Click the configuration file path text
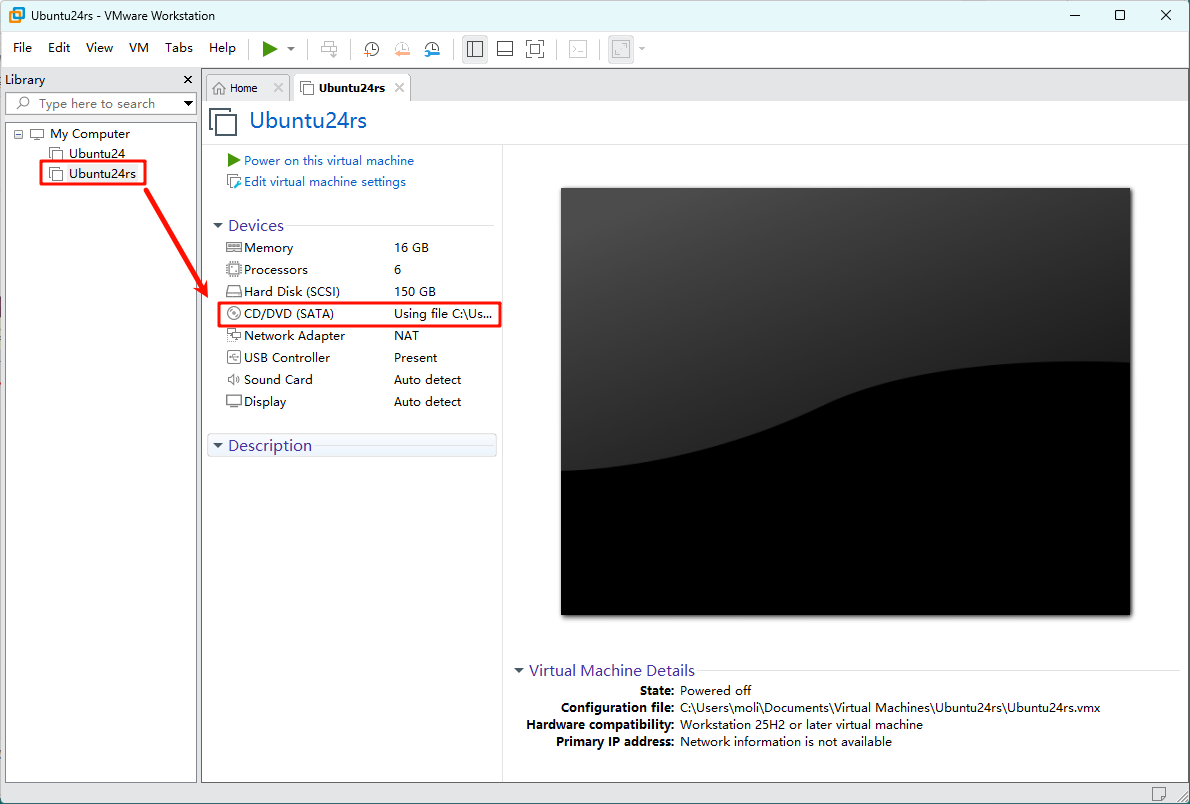The width and height of the screenshot is (1190, 804). pos(889,708)
